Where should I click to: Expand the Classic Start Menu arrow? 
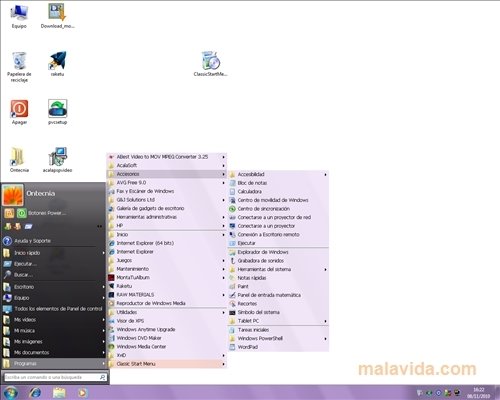pos(223,364)
